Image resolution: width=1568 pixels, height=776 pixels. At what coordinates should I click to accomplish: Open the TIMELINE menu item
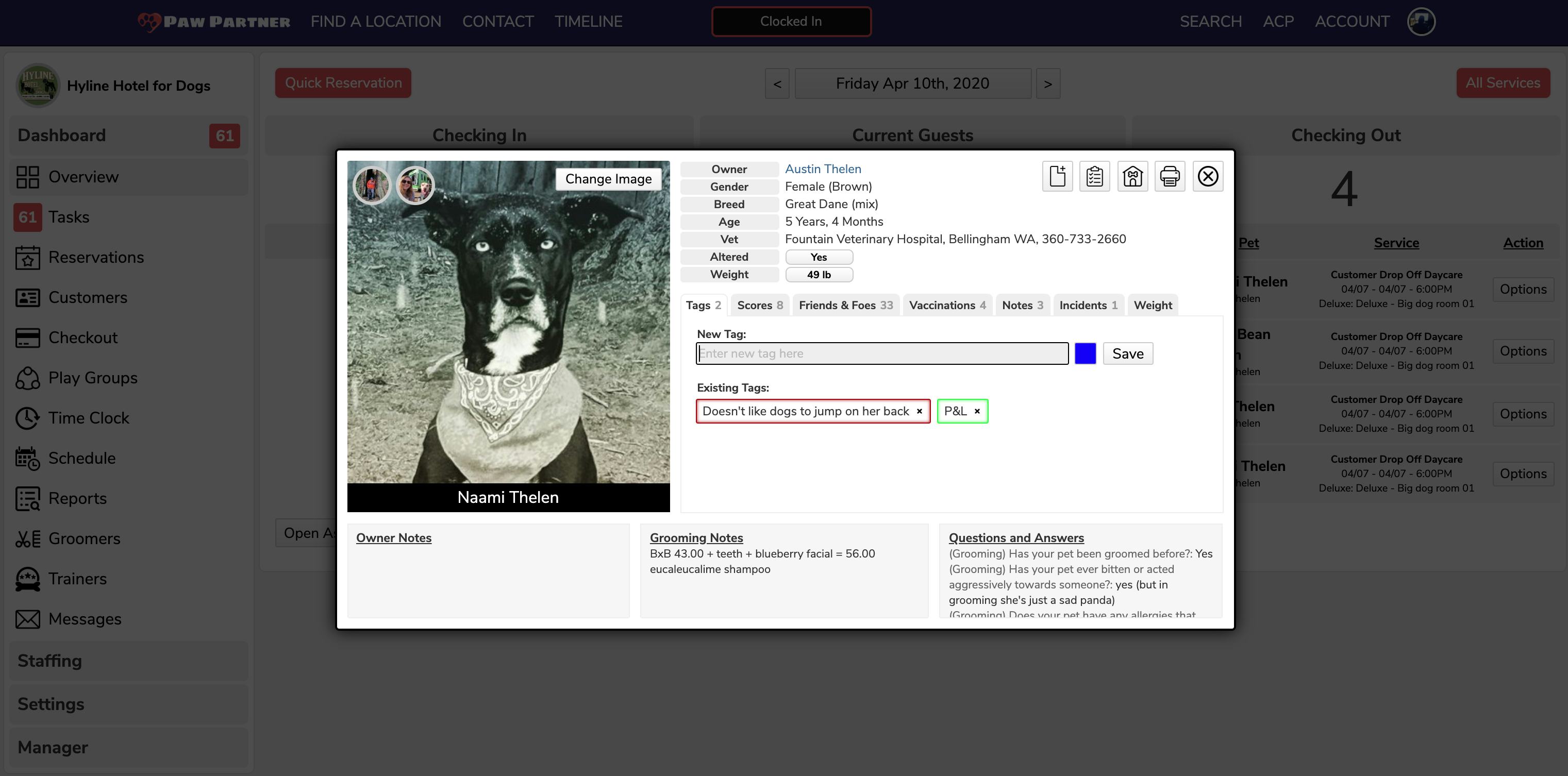click(x=588, y=21)
